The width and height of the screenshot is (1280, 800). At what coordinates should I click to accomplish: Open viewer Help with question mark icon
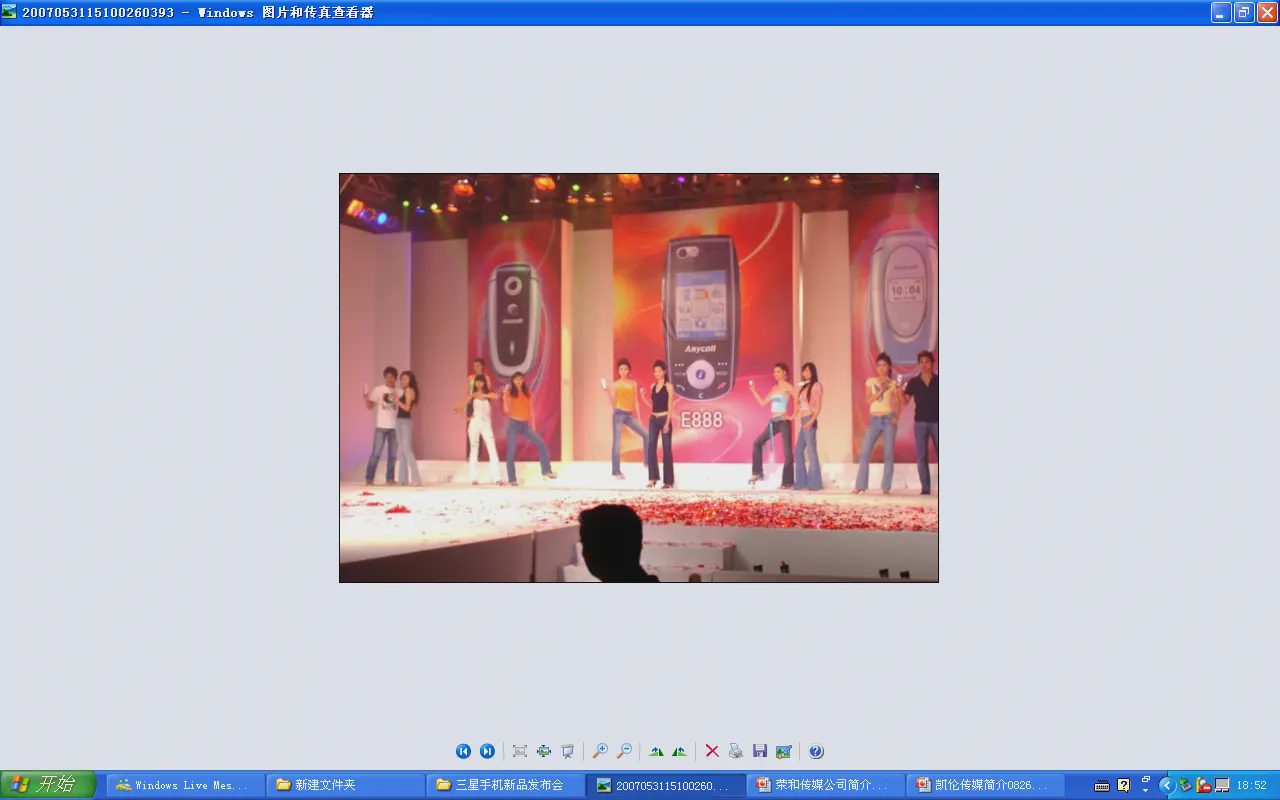(x=816, y=751)
